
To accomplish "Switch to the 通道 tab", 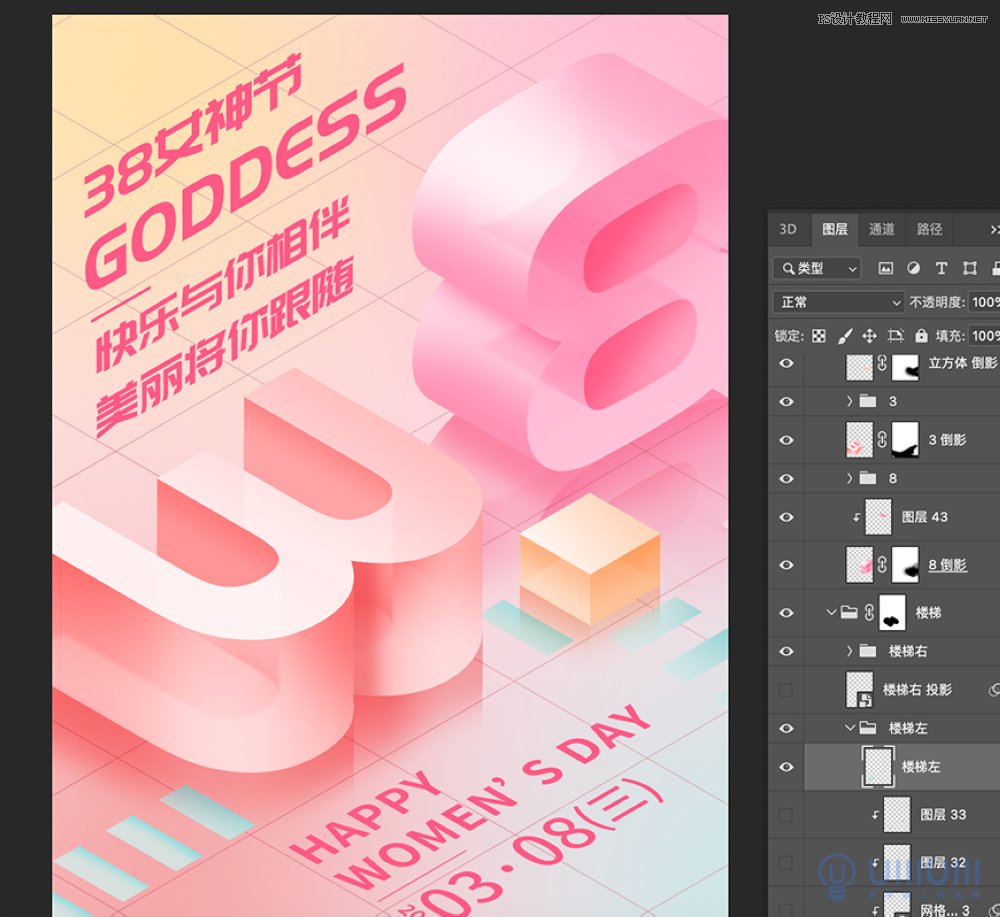I will click(882, 229).
